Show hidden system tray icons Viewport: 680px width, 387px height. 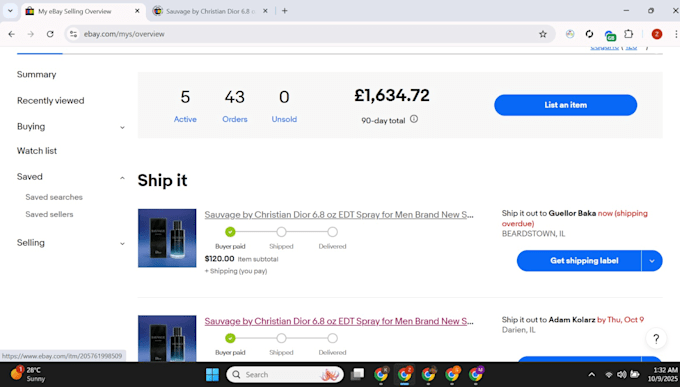592,374
